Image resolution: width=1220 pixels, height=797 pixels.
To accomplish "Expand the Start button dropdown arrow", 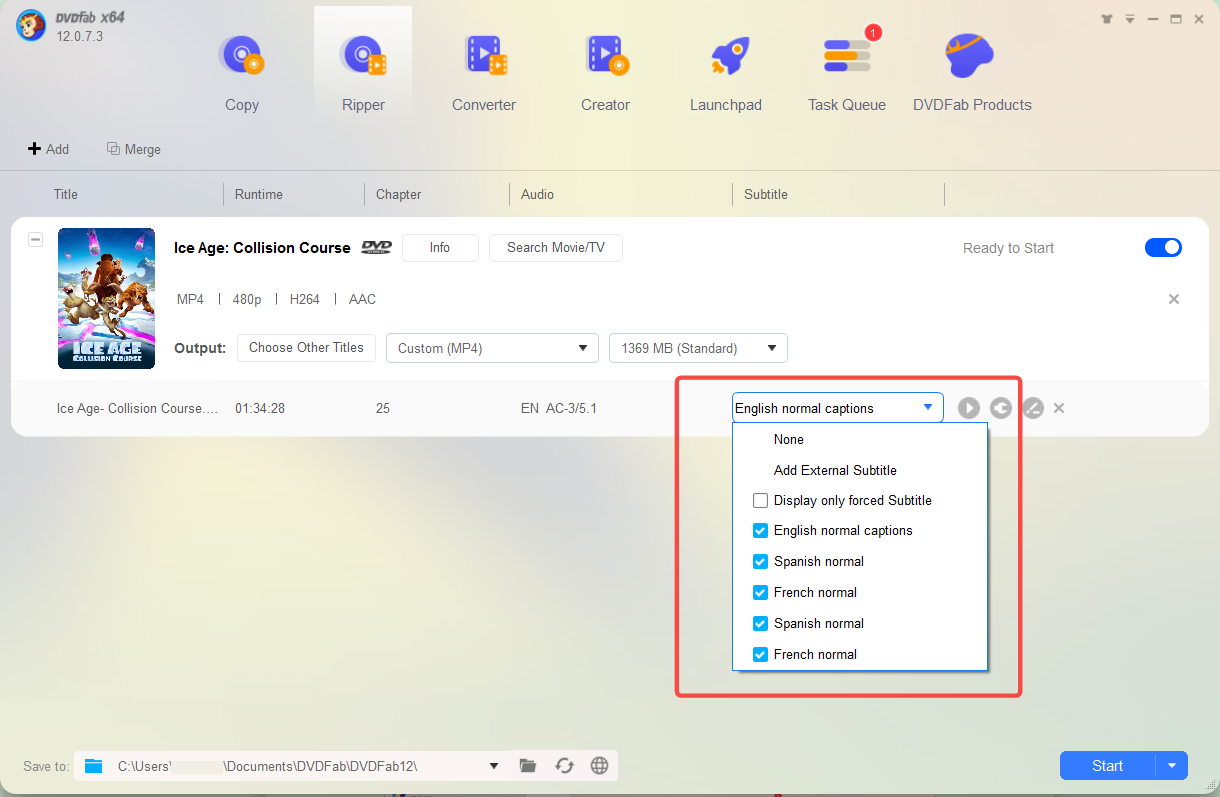I will click(x=1172, y=766).
